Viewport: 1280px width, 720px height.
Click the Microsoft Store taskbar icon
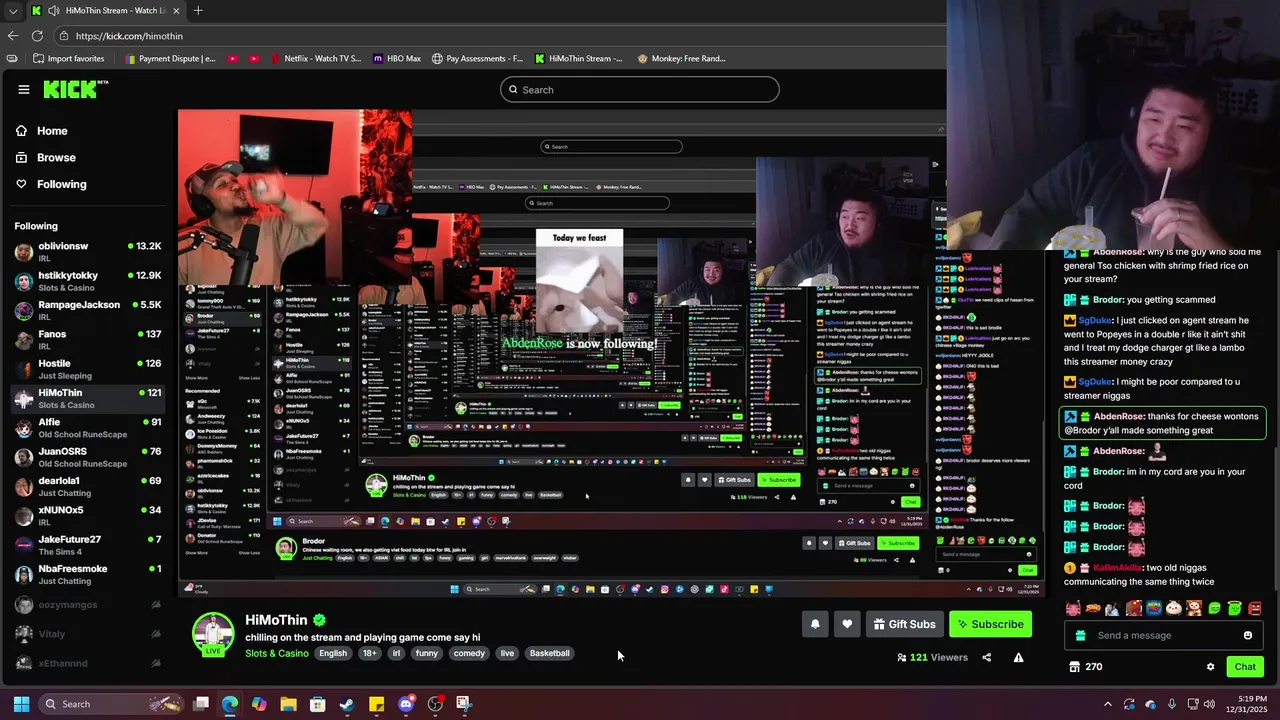point(318,704)
